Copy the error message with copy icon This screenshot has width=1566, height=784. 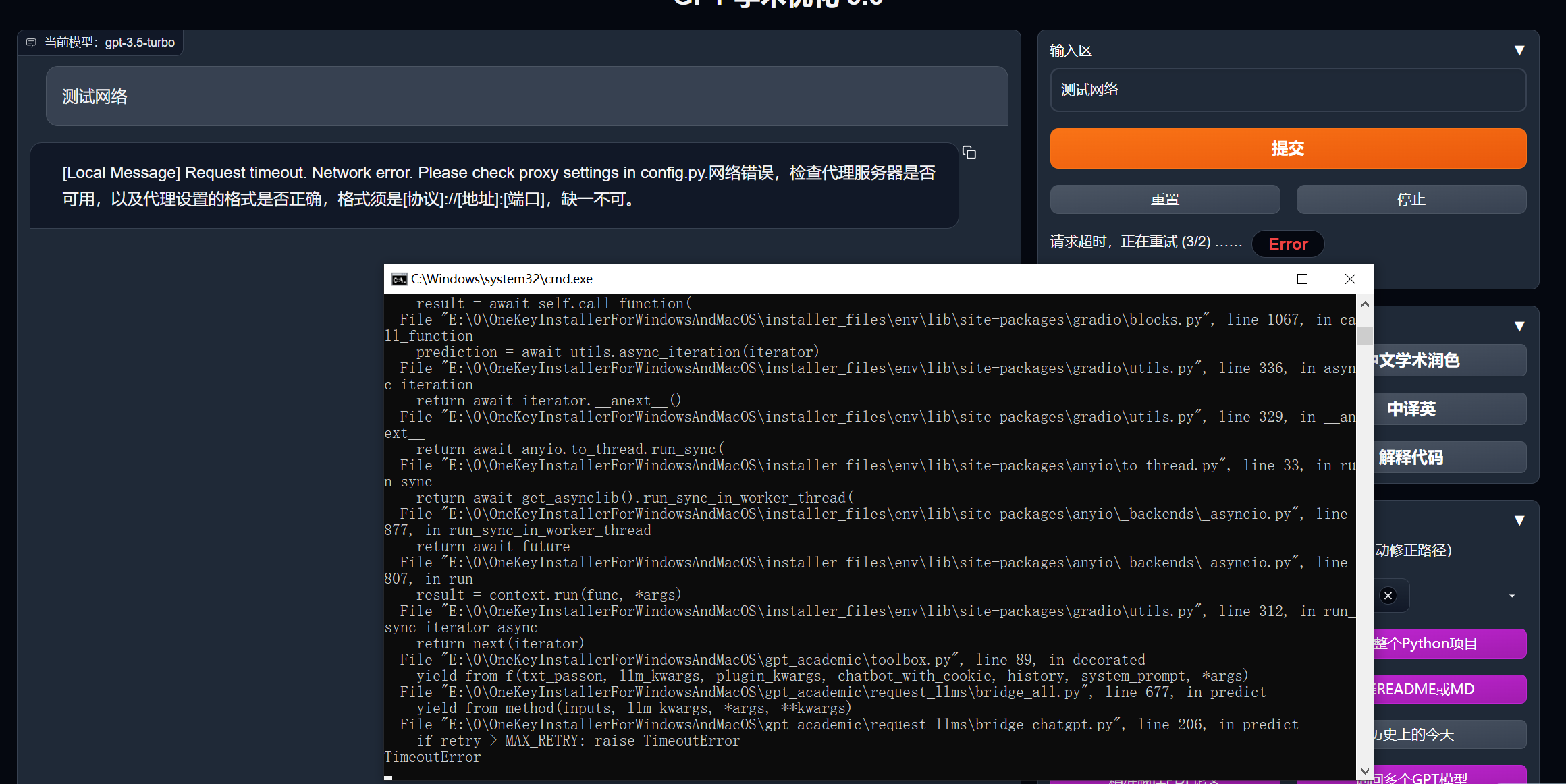[x=969, y=153]
